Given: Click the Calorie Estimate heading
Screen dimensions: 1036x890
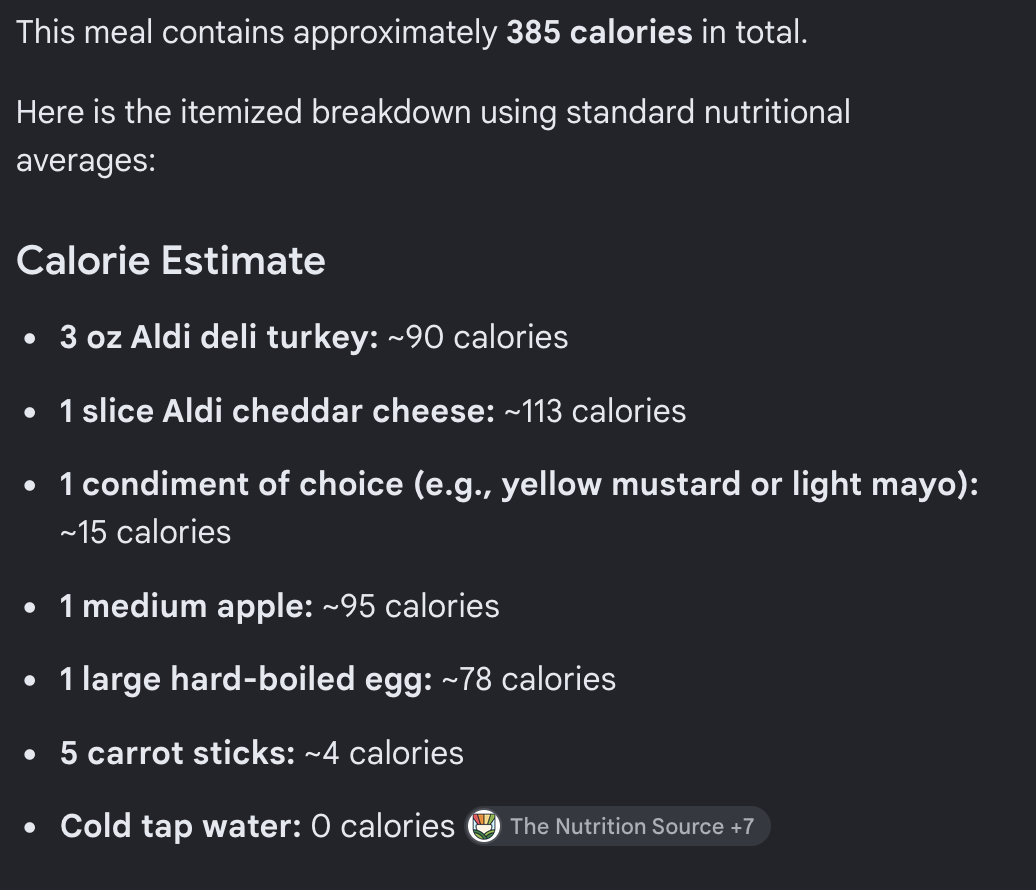Looking at the screenshot, I should pyautogui.click(x=170, y=260).
